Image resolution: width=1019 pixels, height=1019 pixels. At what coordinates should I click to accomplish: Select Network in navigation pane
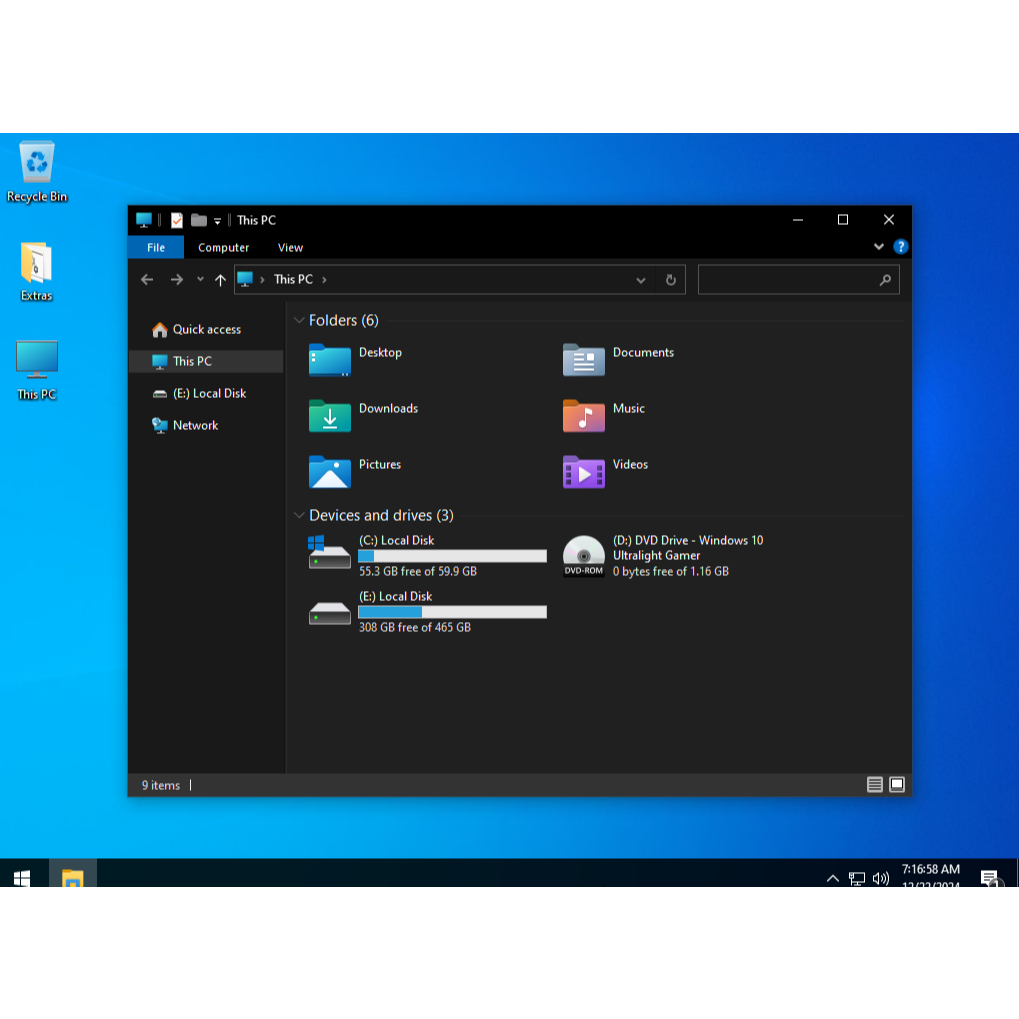click(x=207, y=425)
